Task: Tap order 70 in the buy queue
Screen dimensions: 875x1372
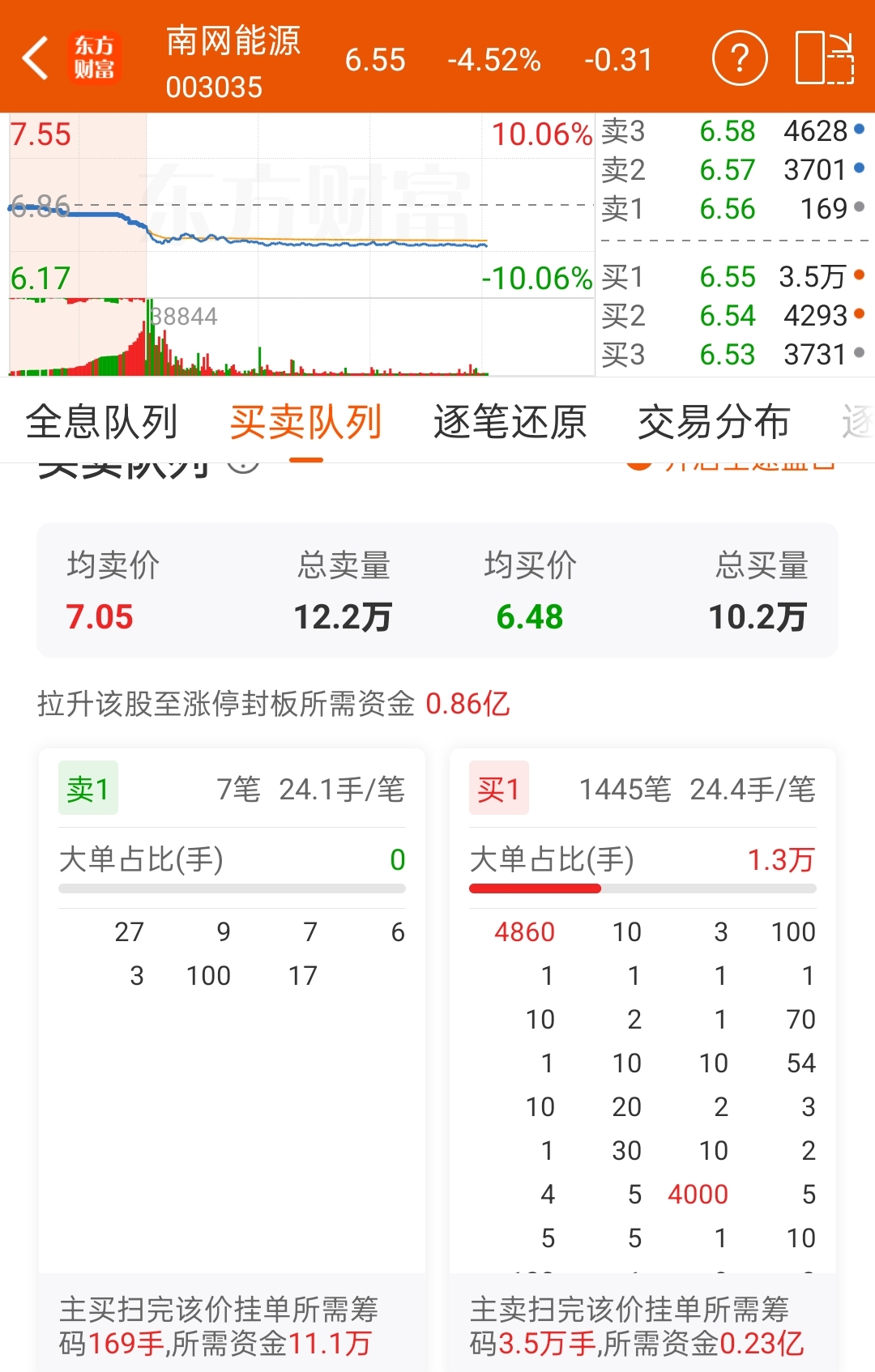Action: (x=801, y=1020)
